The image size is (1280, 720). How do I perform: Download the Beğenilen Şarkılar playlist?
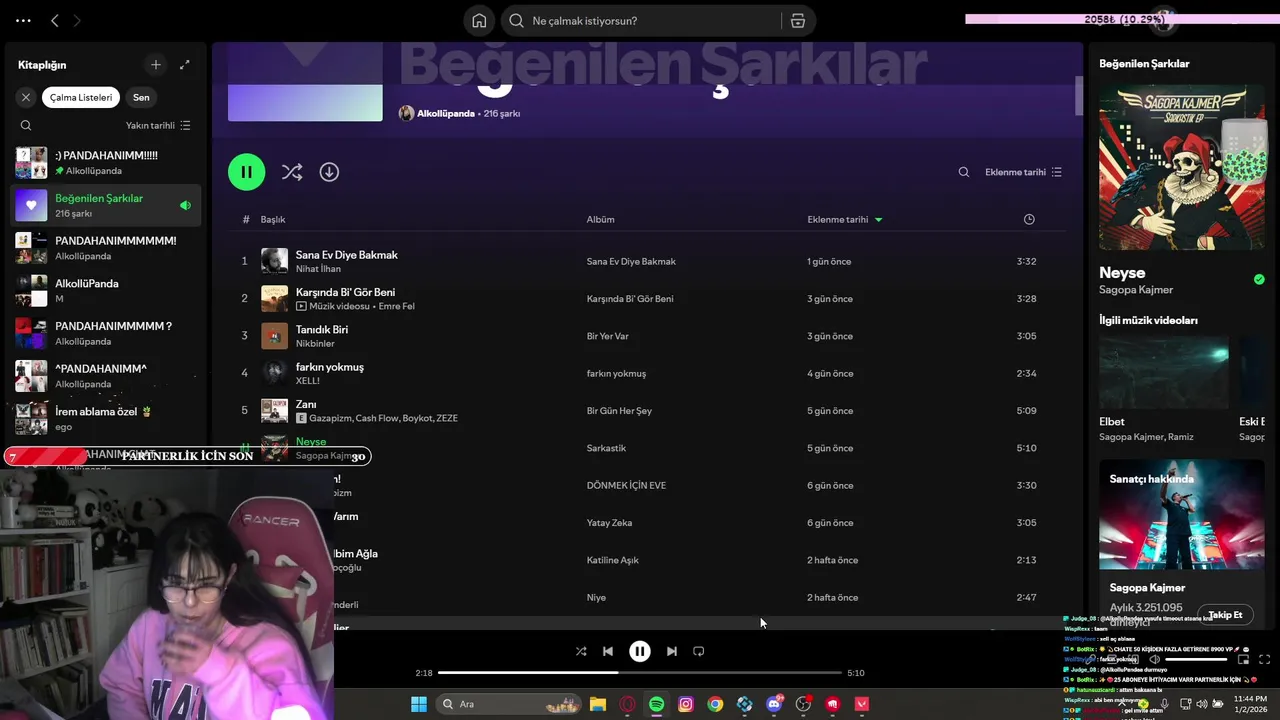tap(329, 172)
